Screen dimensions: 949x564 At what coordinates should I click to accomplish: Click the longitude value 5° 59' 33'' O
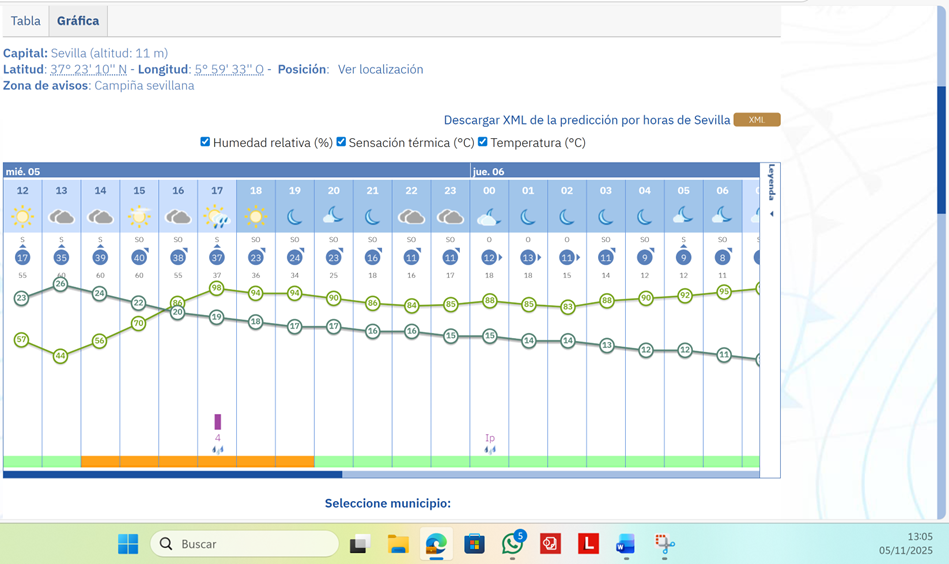pos(229,69)
